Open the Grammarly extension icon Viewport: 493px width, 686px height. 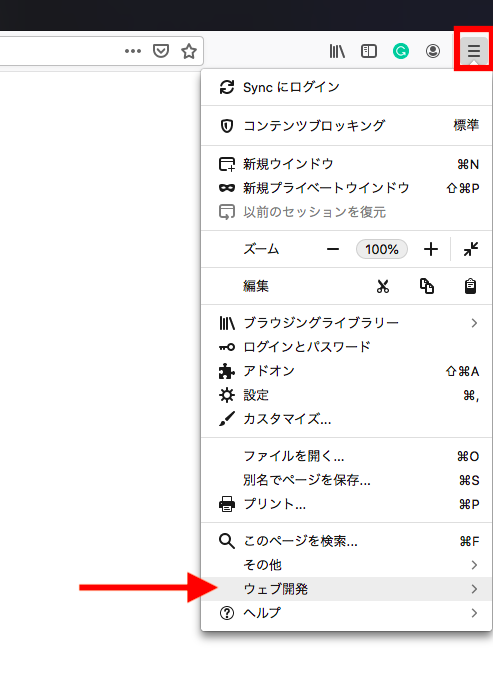[x=401, y=51]
